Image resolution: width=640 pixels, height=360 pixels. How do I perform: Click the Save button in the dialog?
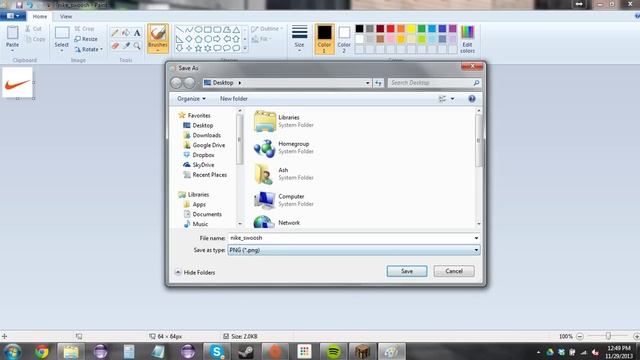pyautogui.click(x=407, y=271)
